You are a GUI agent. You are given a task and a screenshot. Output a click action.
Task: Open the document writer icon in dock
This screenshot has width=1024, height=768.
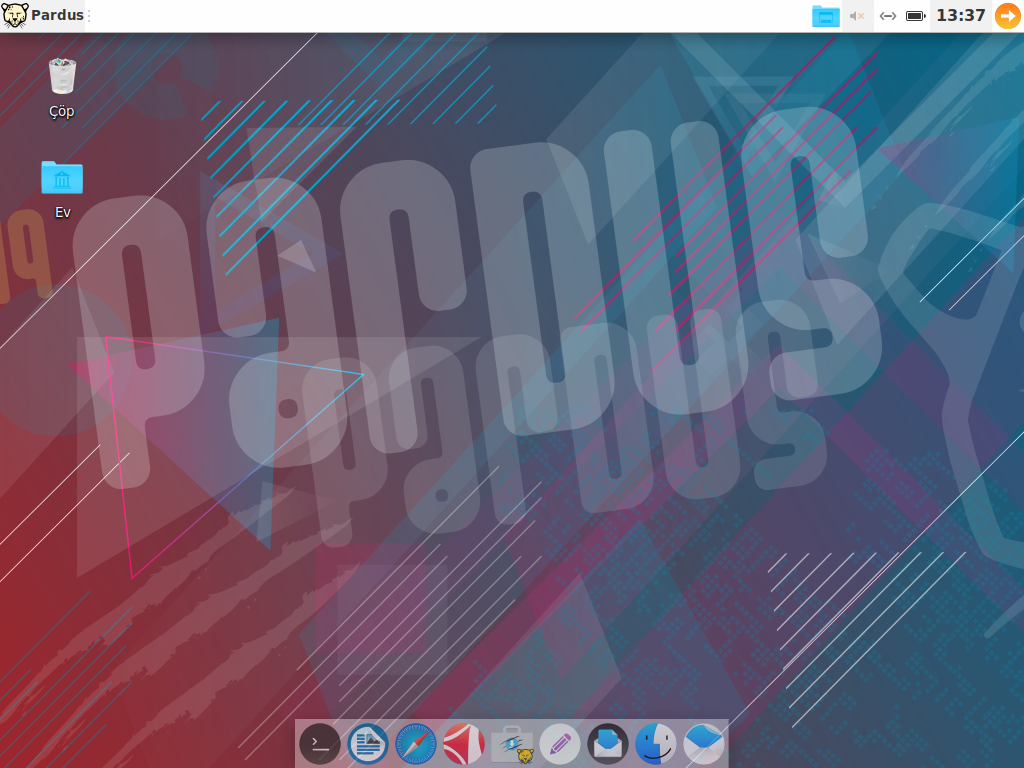click(368, 744)
